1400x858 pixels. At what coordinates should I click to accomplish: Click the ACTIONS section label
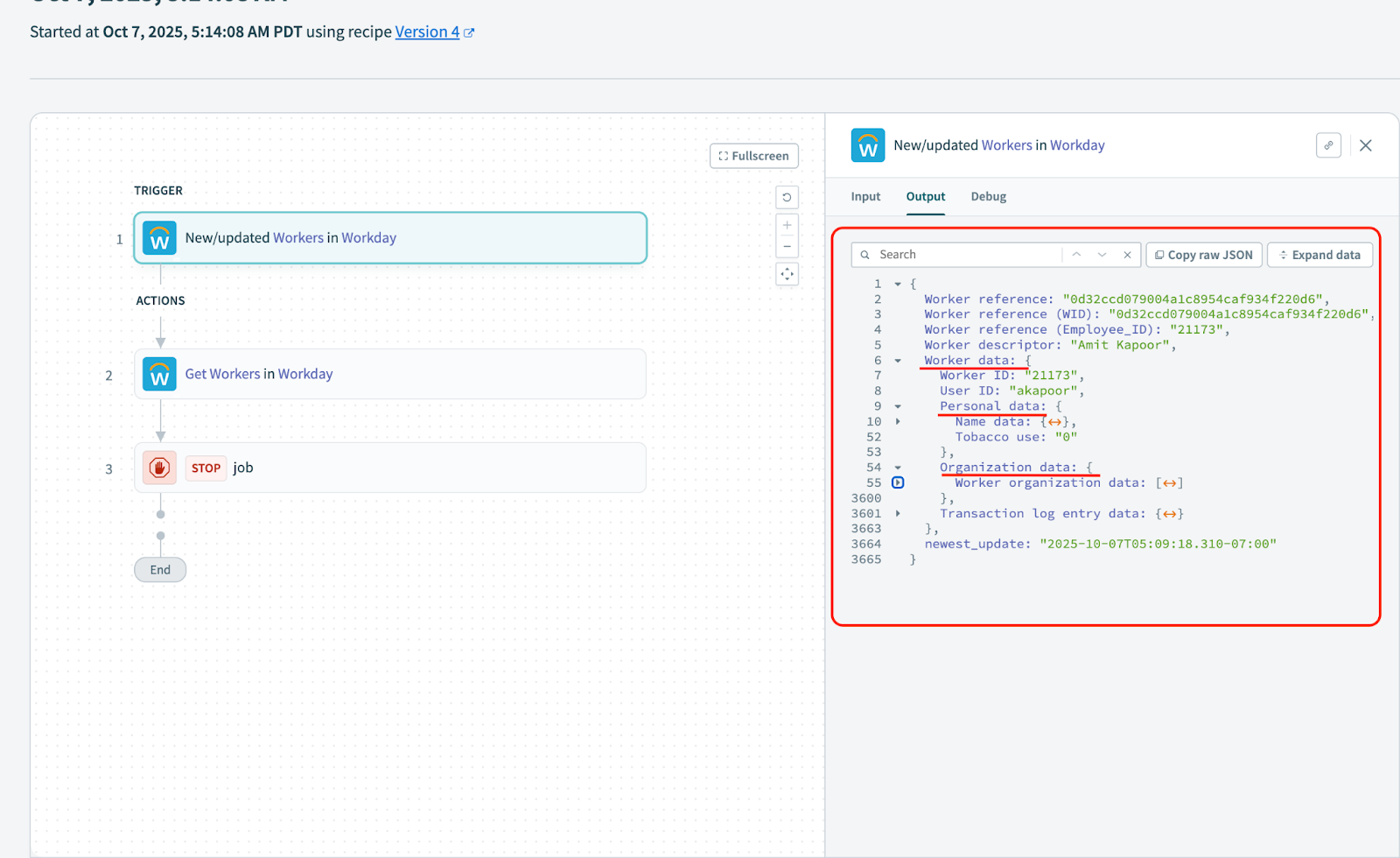(160, 300)
